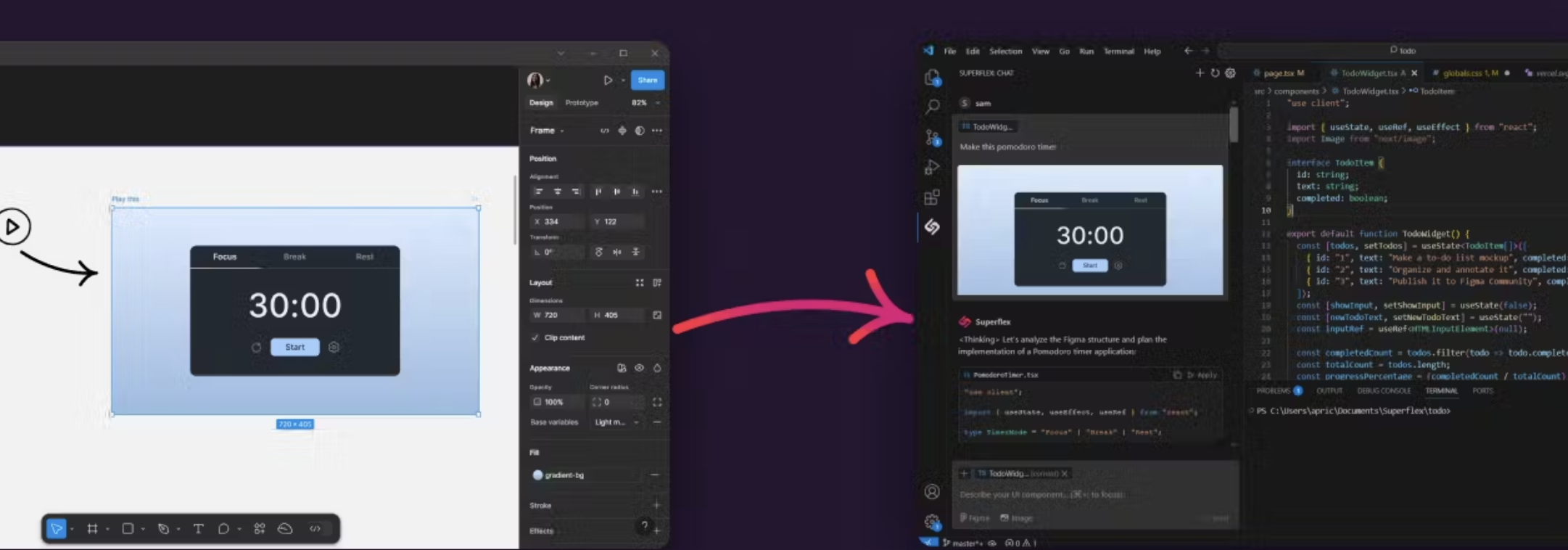This screenshot has width=1568, height=550.
Task: Click the align top icon in Figma
Action: pyautogui.click(x=598, y=192)
